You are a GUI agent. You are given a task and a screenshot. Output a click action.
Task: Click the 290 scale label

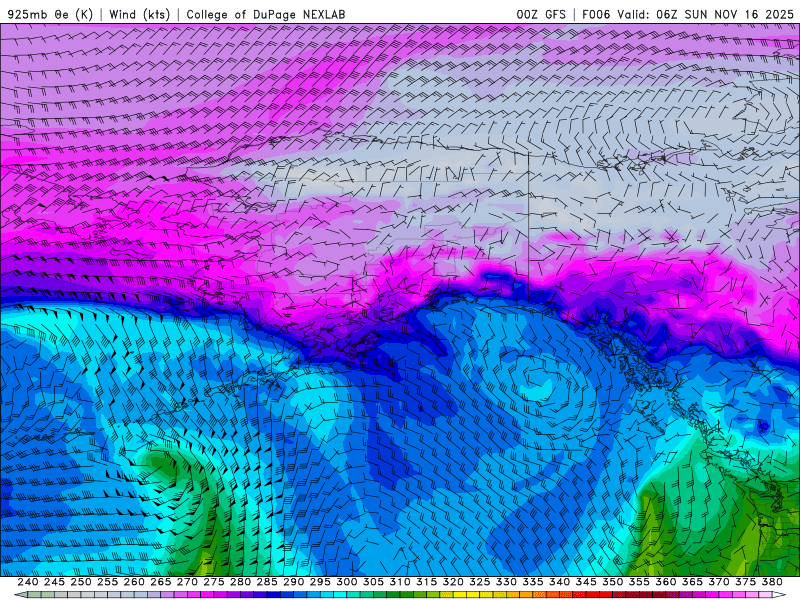coord(293,582)
